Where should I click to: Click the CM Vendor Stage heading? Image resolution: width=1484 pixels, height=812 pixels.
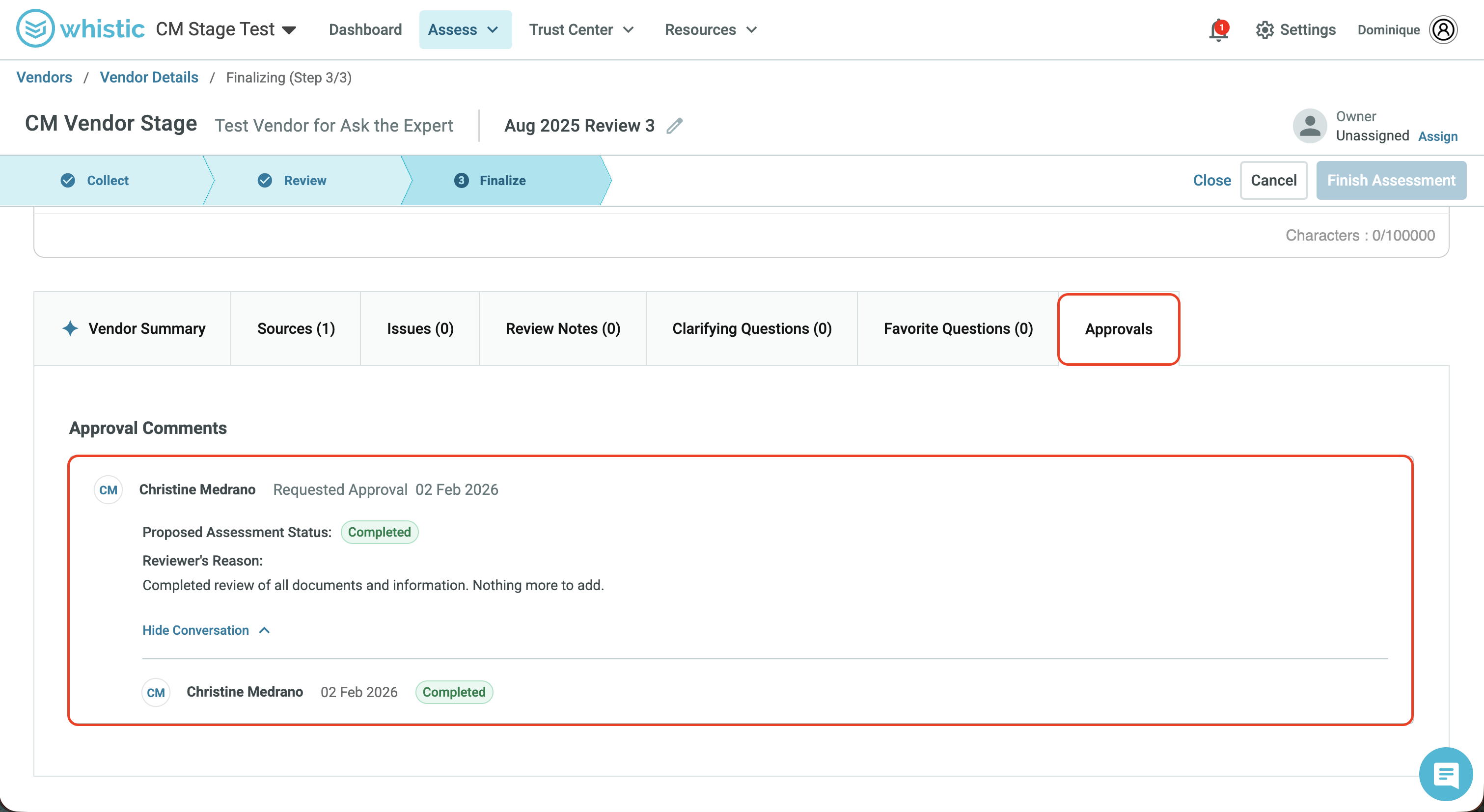(x=111, y=123)
